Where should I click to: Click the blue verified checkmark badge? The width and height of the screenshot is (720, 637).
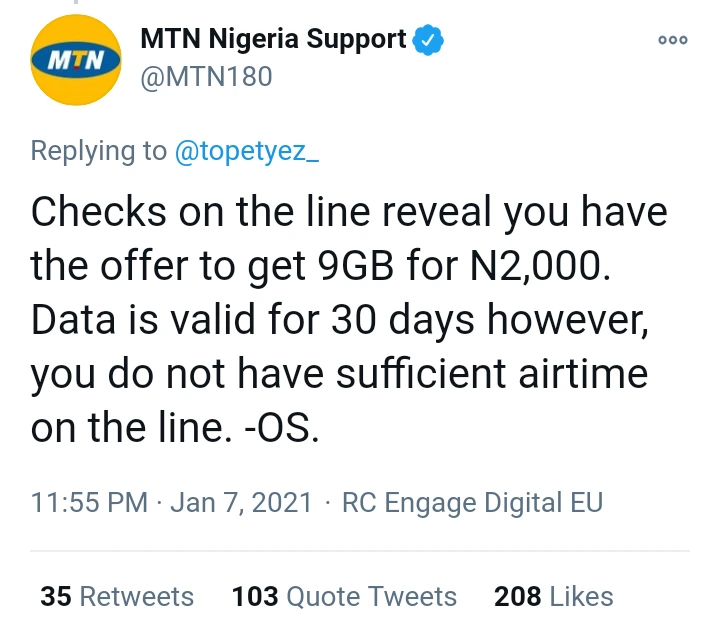pos(430,40)
